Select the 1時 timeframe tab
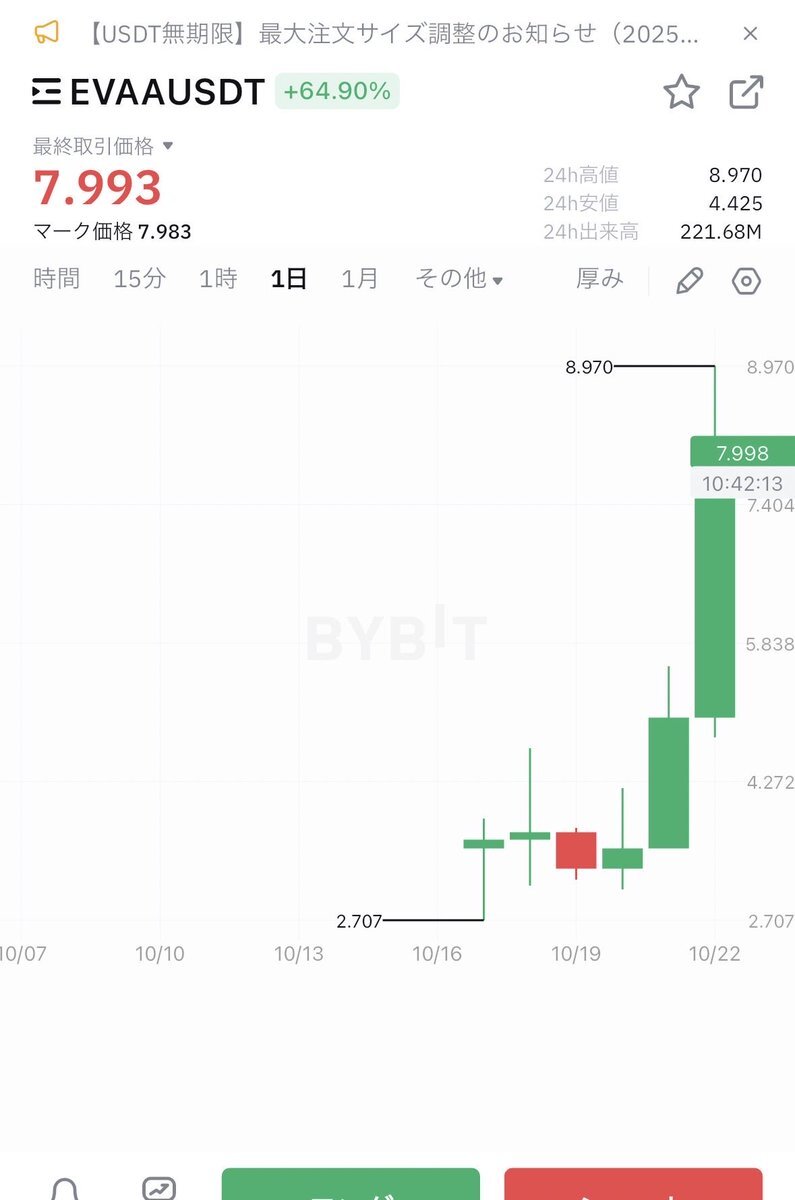Image resolution: width=795 pixels, height=1200 pixels. pyautogui.click(x=218, y=279)
